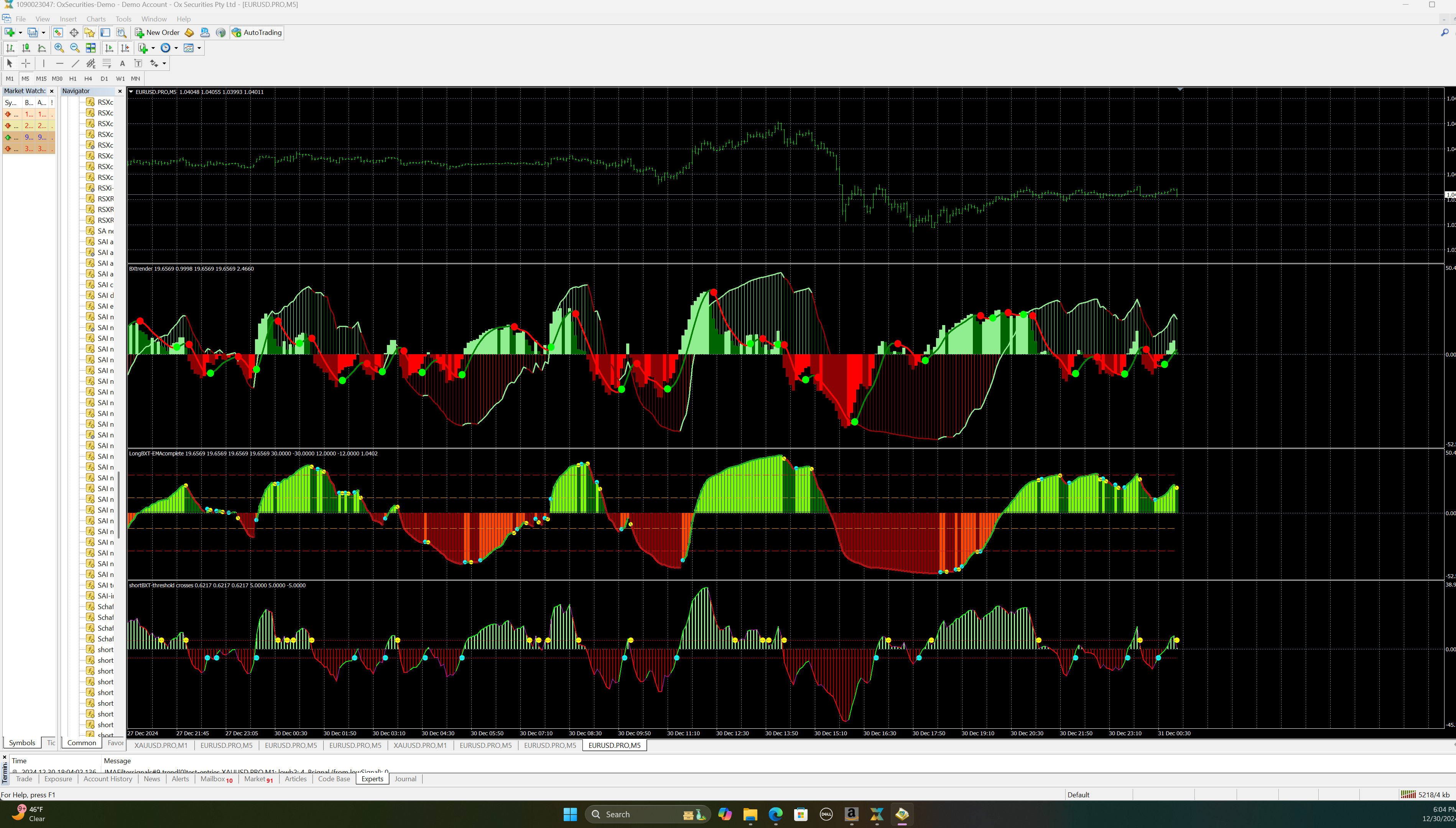Open the indicators list dropdown arrow

click(153, 48)
